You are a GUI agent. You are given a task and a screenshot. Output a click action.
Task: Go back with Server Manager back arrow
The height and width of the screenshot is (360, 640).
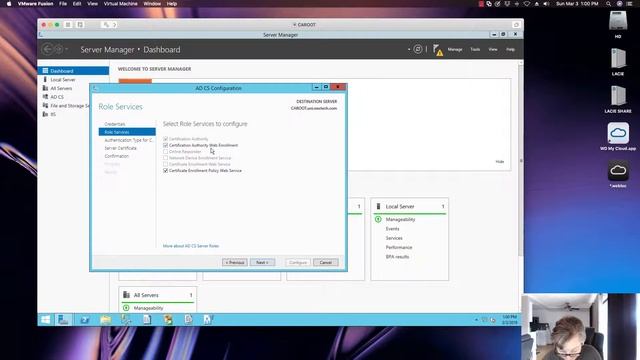tap(47, 49)
